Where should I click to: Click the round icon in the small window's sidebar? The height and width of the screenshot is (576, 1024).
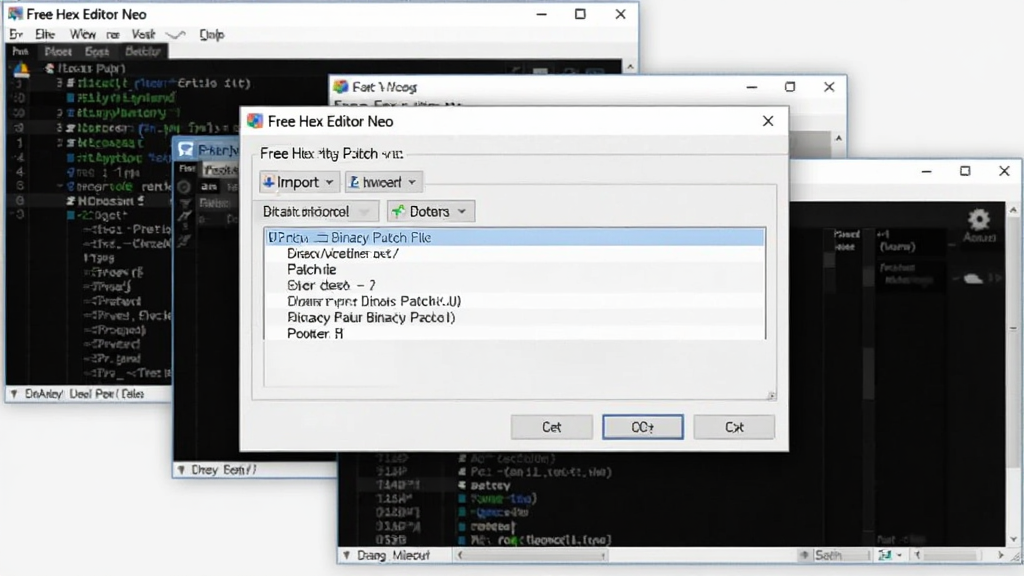point(185,187)
